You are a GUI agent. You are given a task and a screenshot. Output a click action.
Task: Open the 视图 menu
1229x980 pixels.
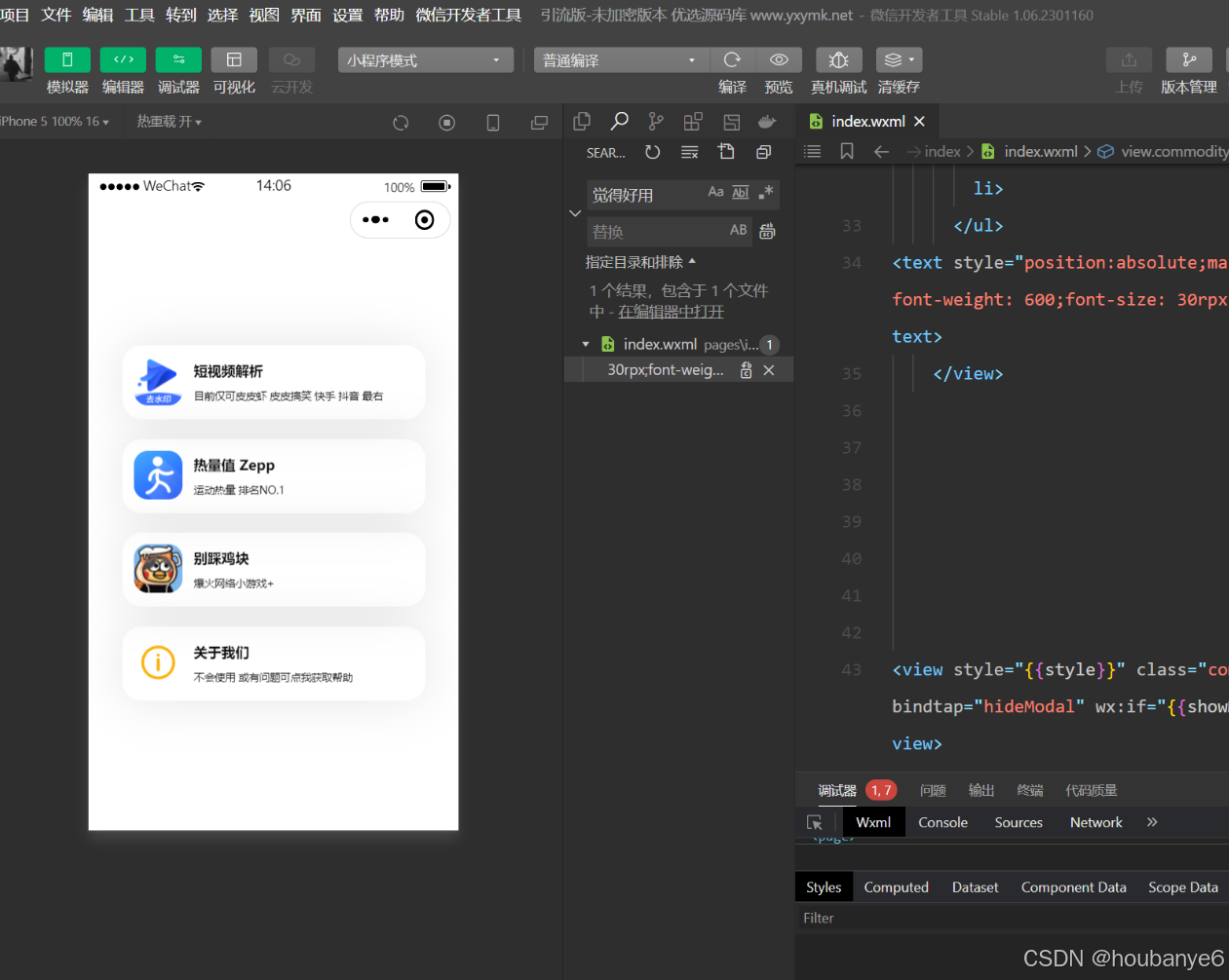[264, 15]
